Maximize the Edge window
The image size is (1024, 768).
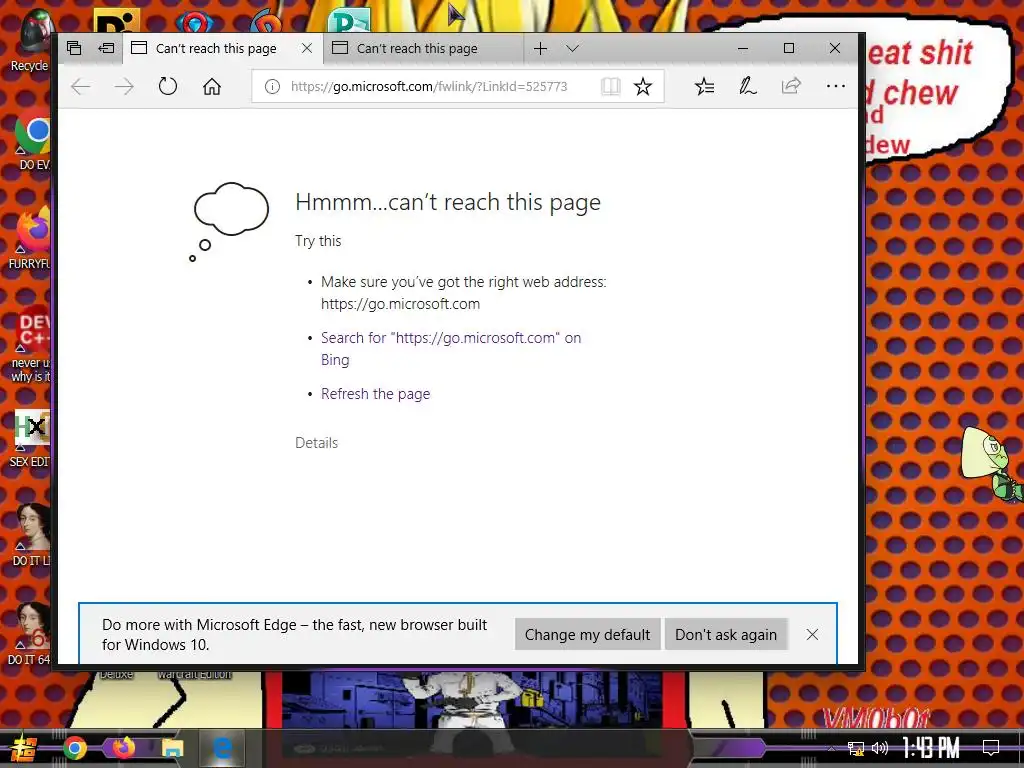coord(789,48)
